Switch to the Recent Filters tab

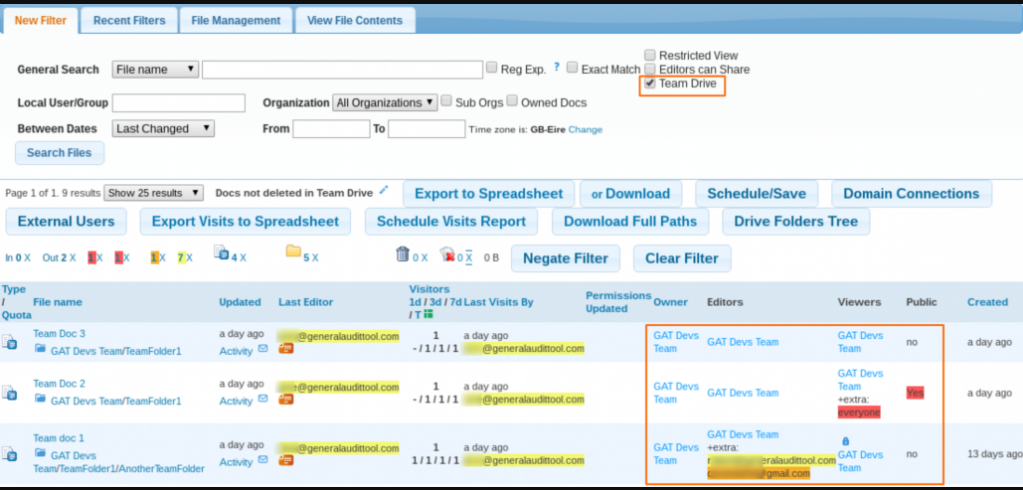point(129,20)
